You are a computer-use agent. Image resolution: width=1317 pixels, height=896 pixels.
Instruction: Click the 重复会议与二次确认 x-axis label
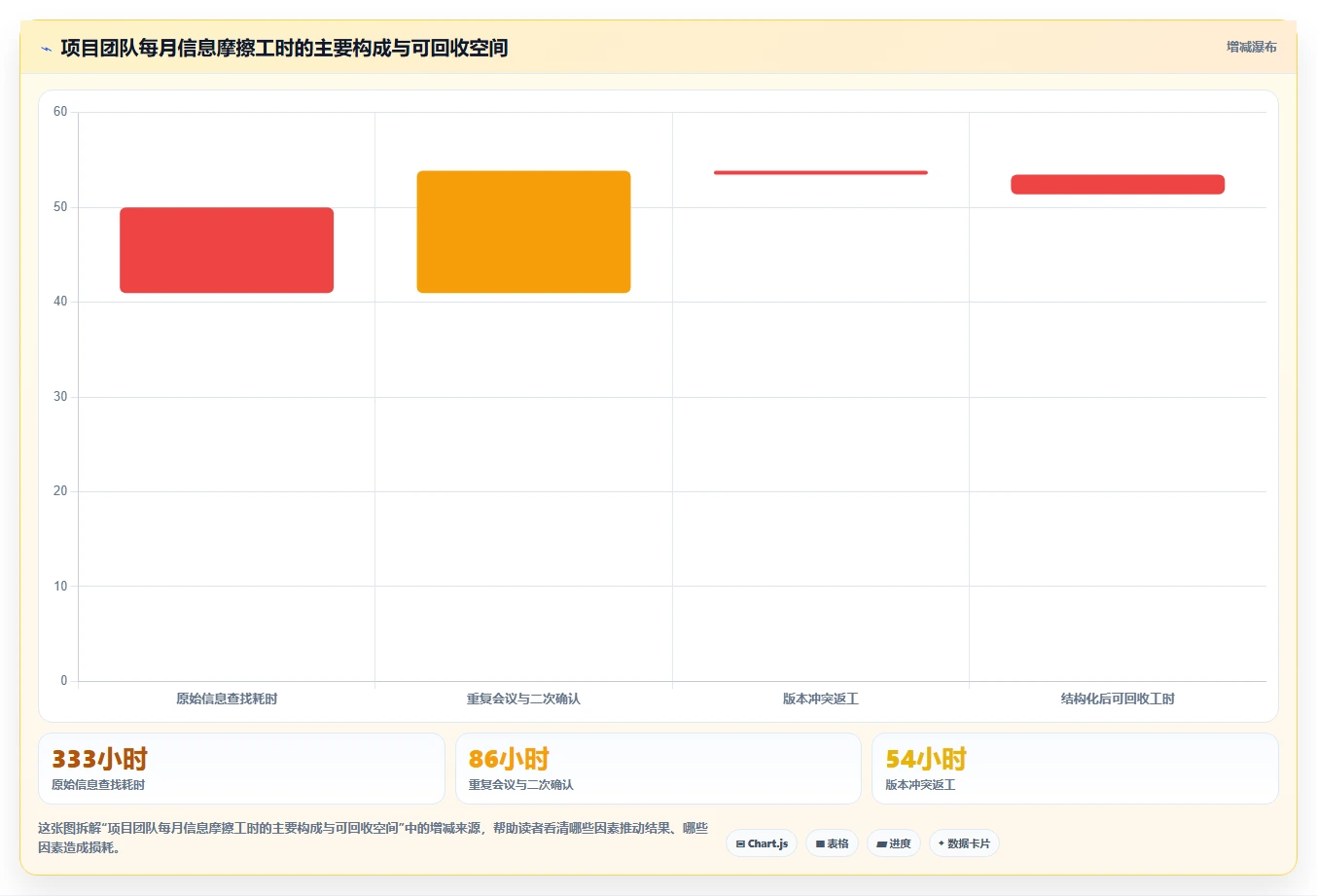click(523, 699)
